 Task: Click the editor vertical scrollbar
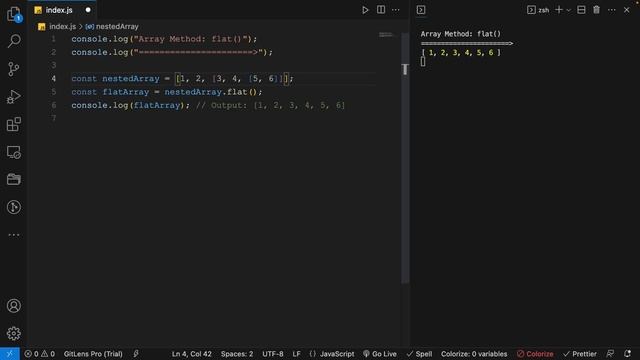405,158
